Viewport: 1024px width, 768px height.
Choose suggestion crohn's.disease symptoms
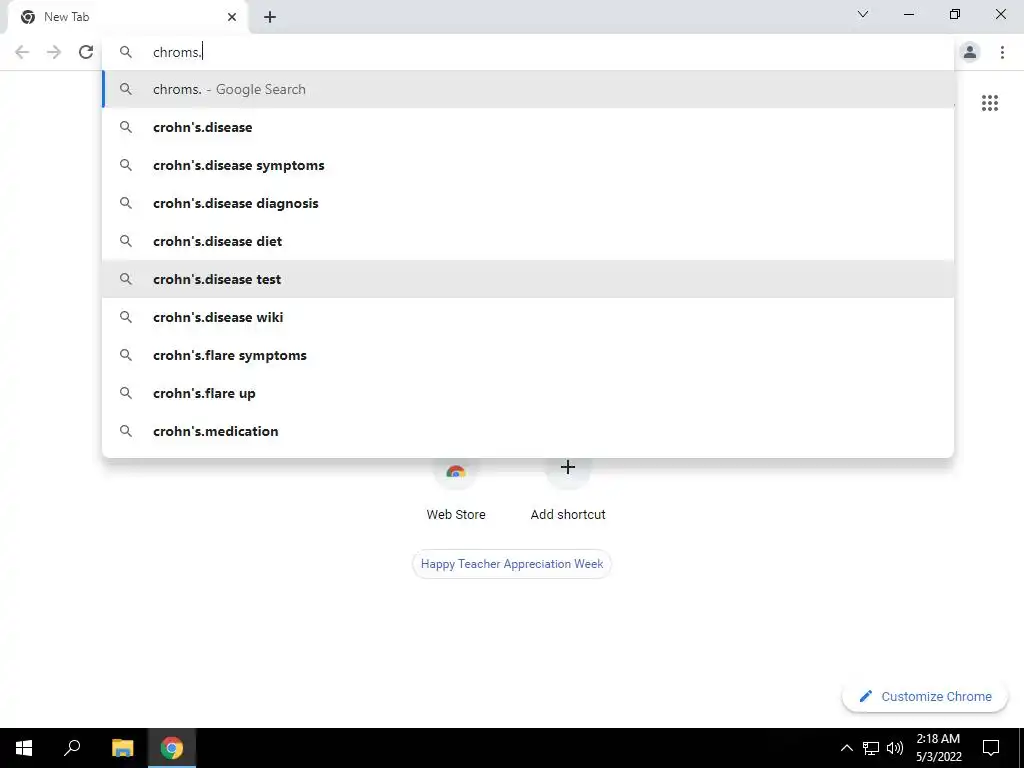pyautogui.click(x=528, y=165)
